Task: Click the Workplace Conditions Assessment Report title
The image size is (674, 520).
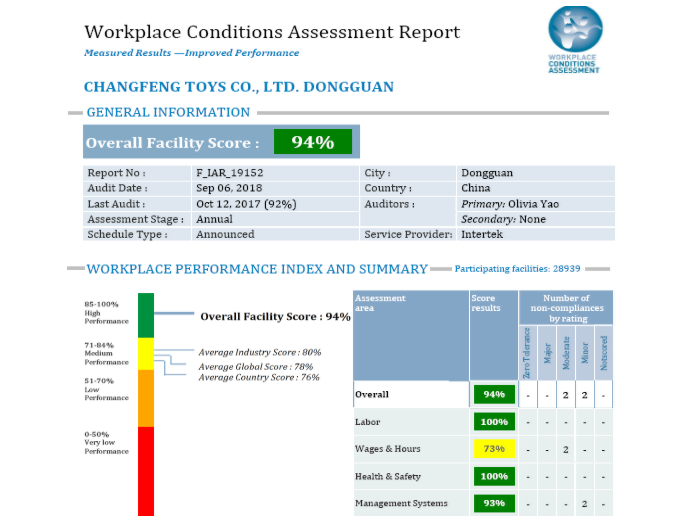Action: (272, 32)
